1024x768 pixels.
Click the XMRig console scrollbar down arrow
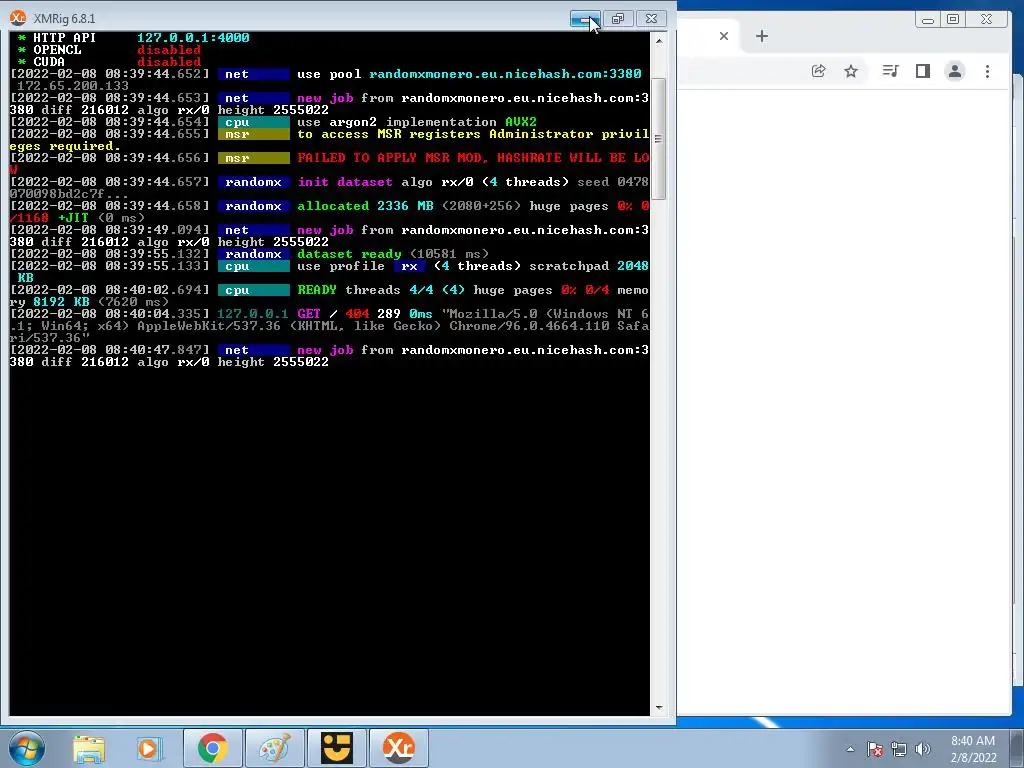[x=658, y=707]
